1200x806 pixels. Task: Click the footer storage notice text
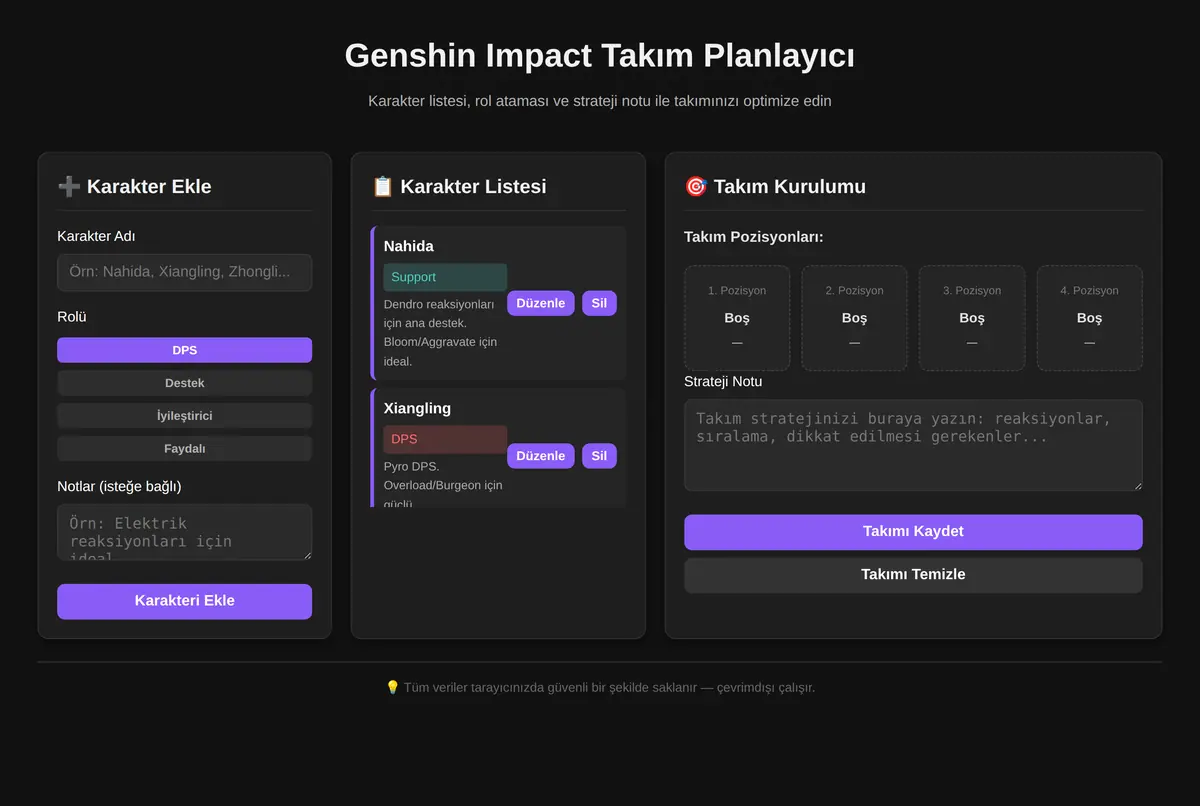(609, 687)
